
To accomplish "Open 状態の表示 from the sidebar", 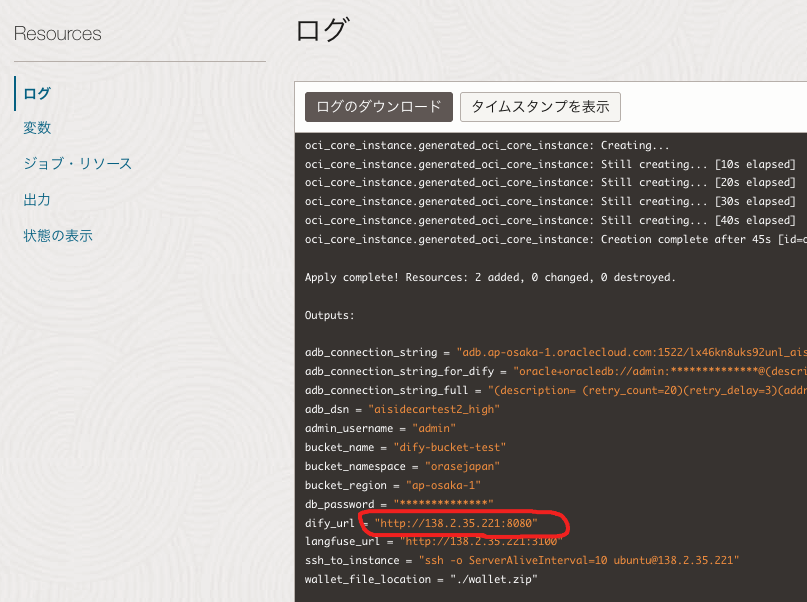I will tap(58, 236).
